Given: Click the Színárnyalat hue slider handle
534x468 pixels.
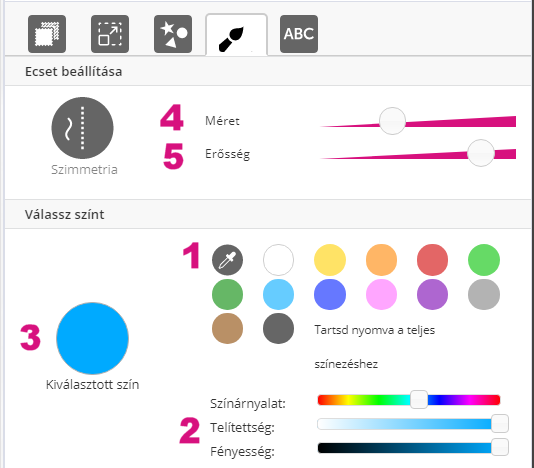Looking at the screenshot, I should pos(419,400).
